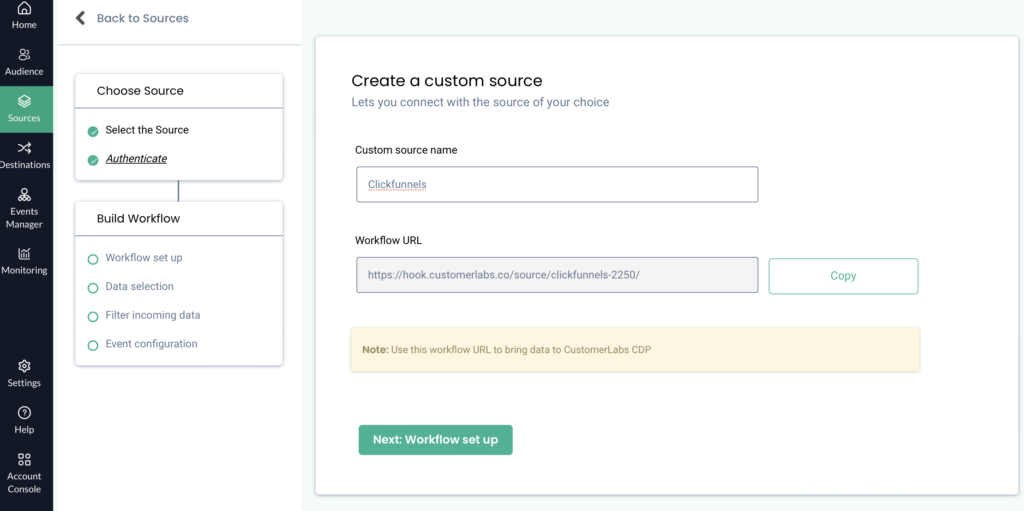Select the Sources layers icon

click(x=24, y=101)
